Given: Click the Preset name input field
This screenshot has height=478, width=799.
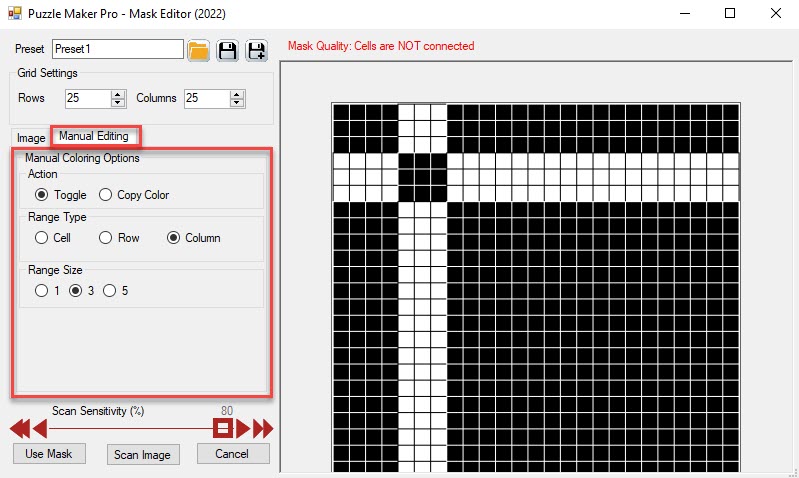Looking at the screenshot, I should tap(118, 49).
